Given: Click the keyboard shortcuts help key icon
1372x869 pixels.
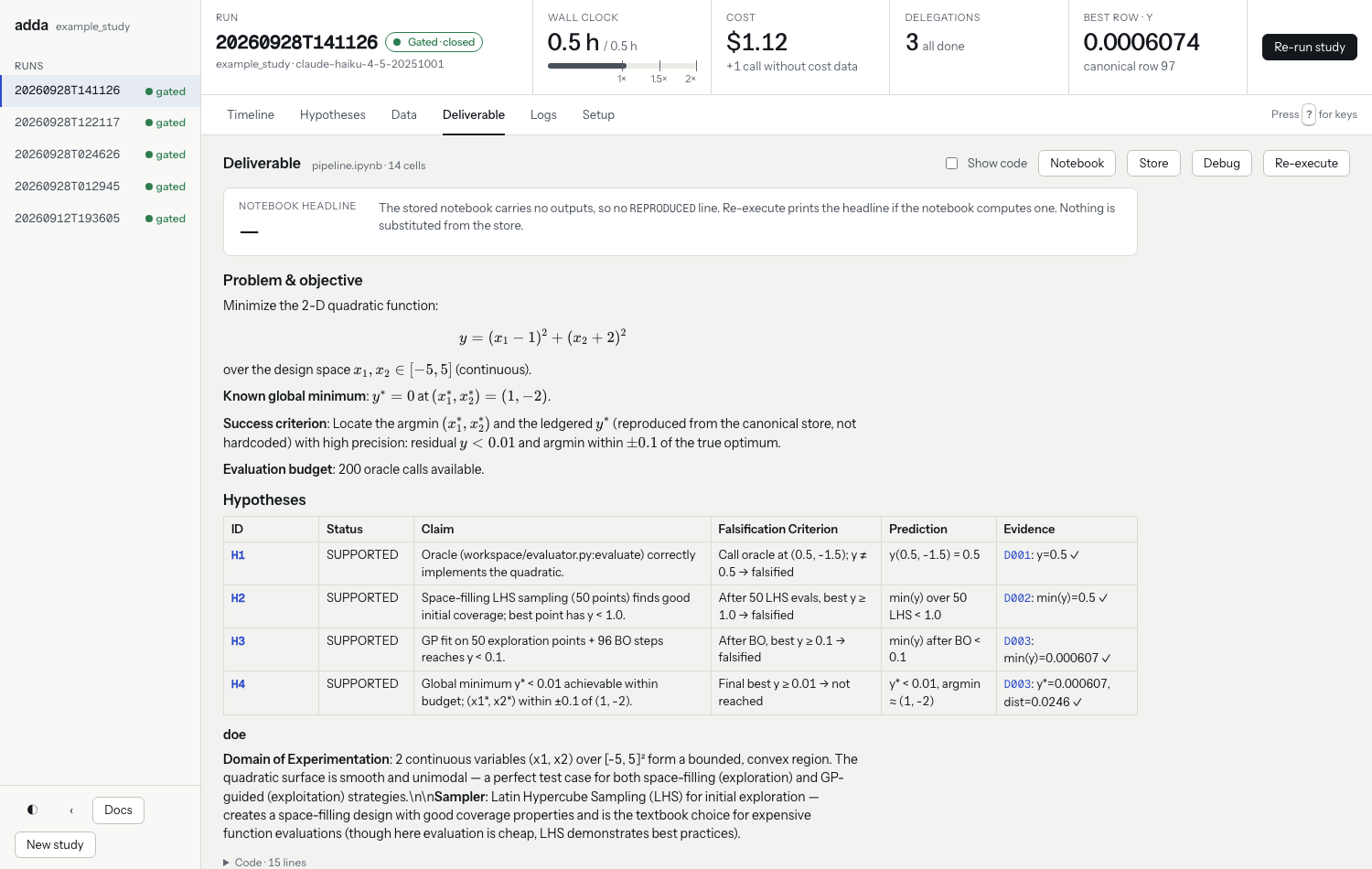Looking at the screenshot, I should click(x=1309, y=114).
